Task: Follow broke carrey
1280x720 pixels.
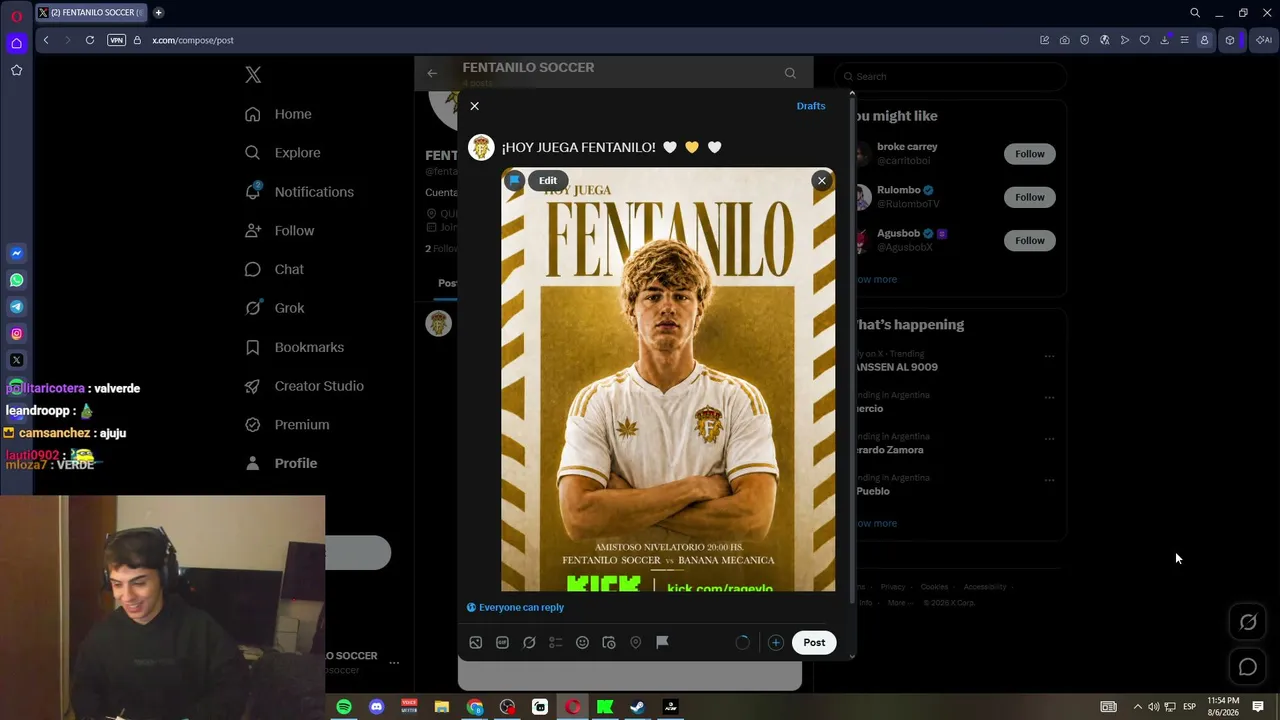Action: 1029,154
